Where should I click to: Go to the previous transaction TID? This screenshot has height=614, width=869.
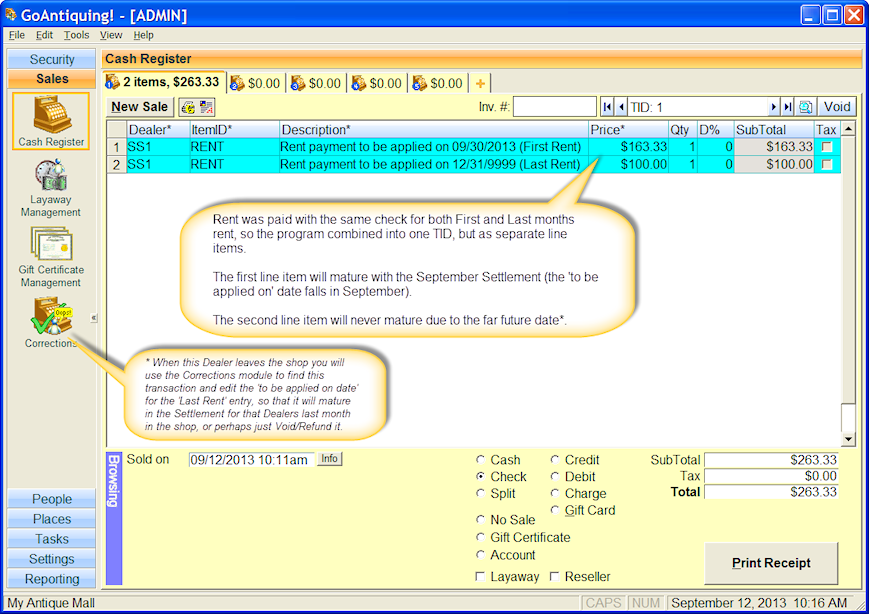pyautogui.click(x=622, y=107)
